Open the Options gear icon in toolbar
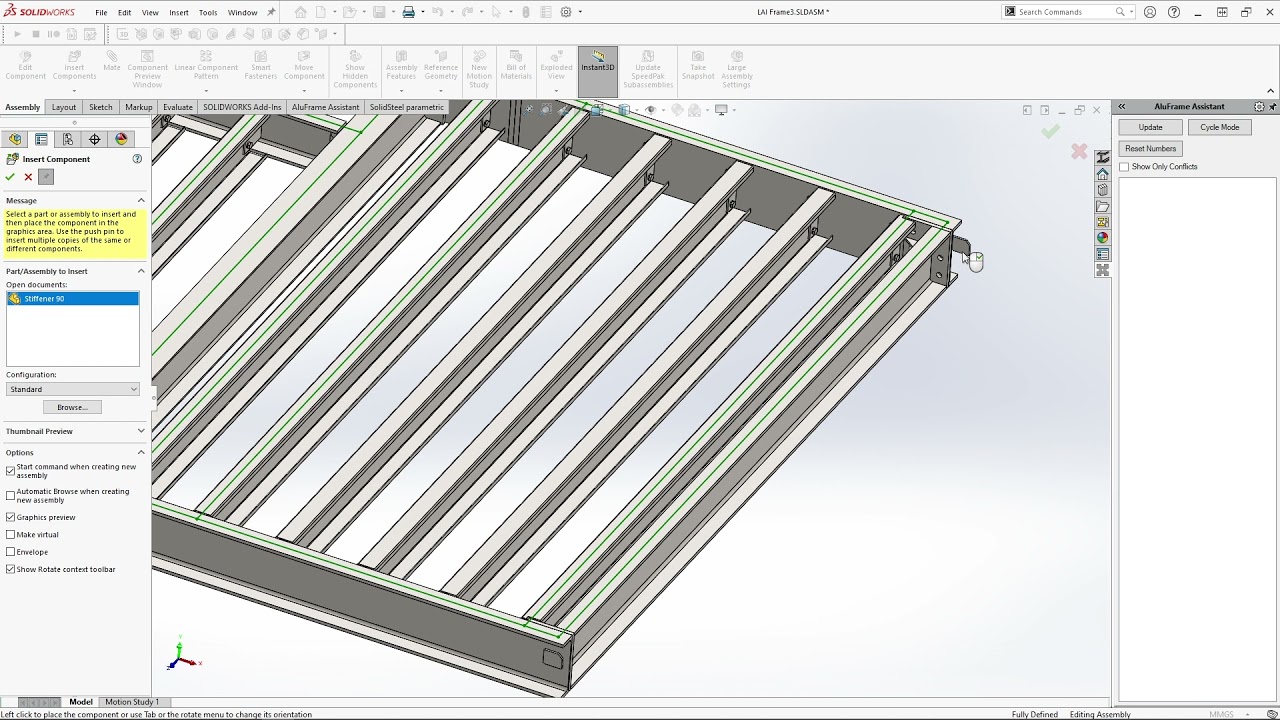 (566, 12)
